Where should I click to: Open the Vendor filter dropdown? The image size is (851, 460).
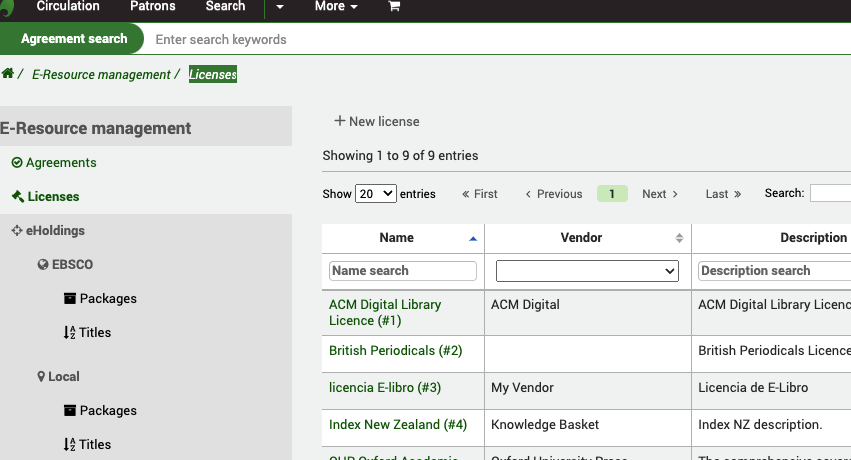[x=587, y=271]
